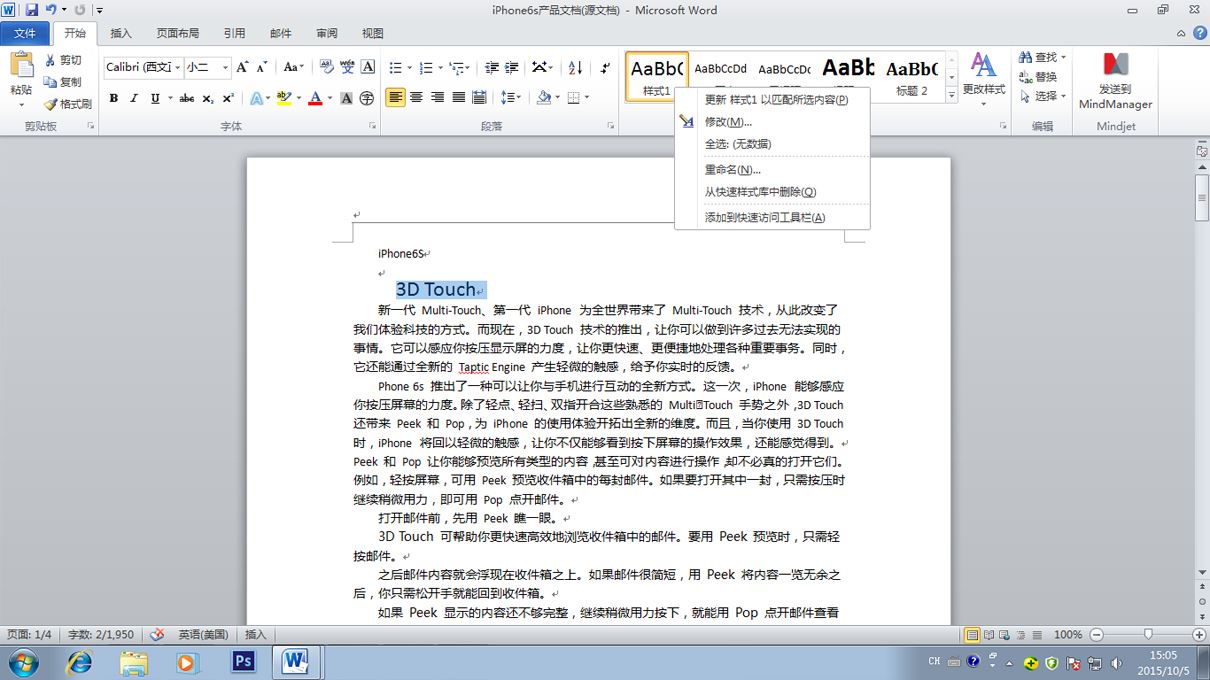Viewport: 1210px width, 680px height.
Task: Toggle Justify alignment
Action: click(x=458, y=97)
